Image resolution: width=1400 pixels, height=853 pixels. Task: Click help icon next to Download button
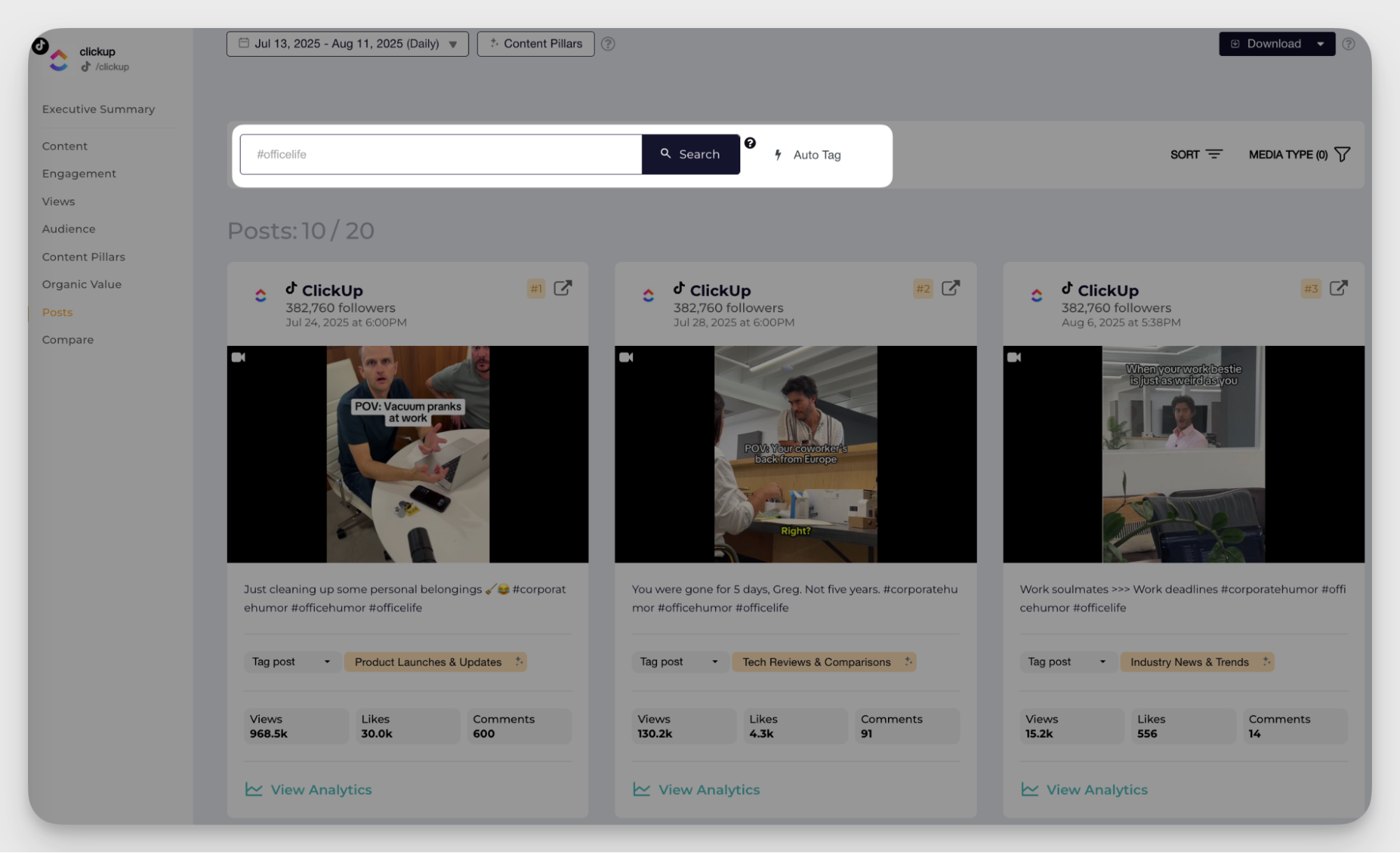[1348, 44]
